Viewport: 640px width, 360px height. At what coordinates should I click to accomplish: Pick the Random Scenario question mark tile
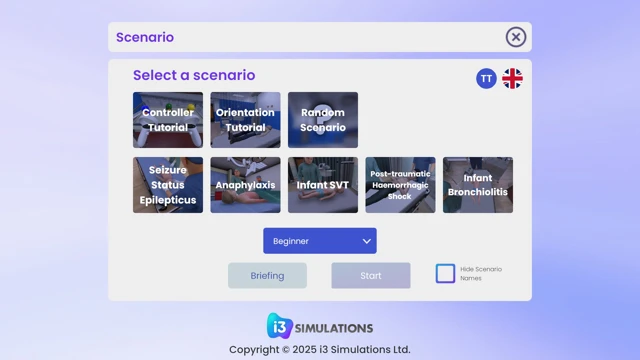coord(323,120)
